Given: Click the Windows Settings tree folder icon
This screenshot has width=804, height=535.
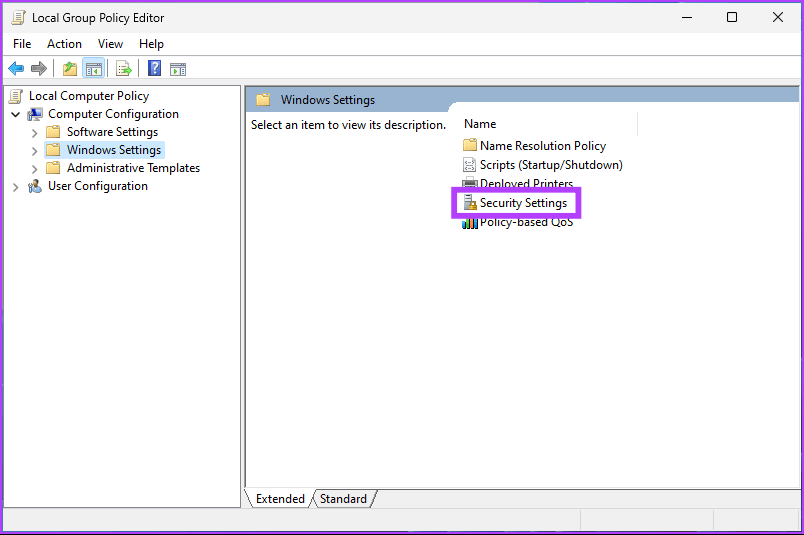Looking at the screenshot, I should [x=53, y=150].
